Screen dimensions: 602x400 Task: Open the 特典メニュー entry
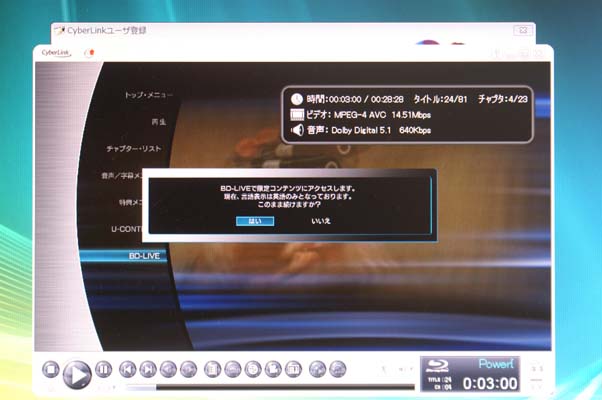click(131, 202)
